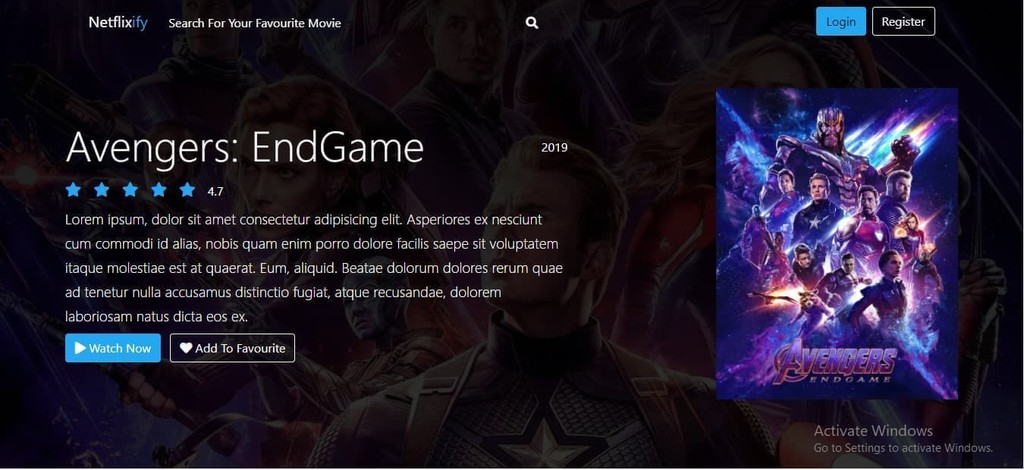Click the heart icon on Add To Favourite

click(x=186, y=348)
